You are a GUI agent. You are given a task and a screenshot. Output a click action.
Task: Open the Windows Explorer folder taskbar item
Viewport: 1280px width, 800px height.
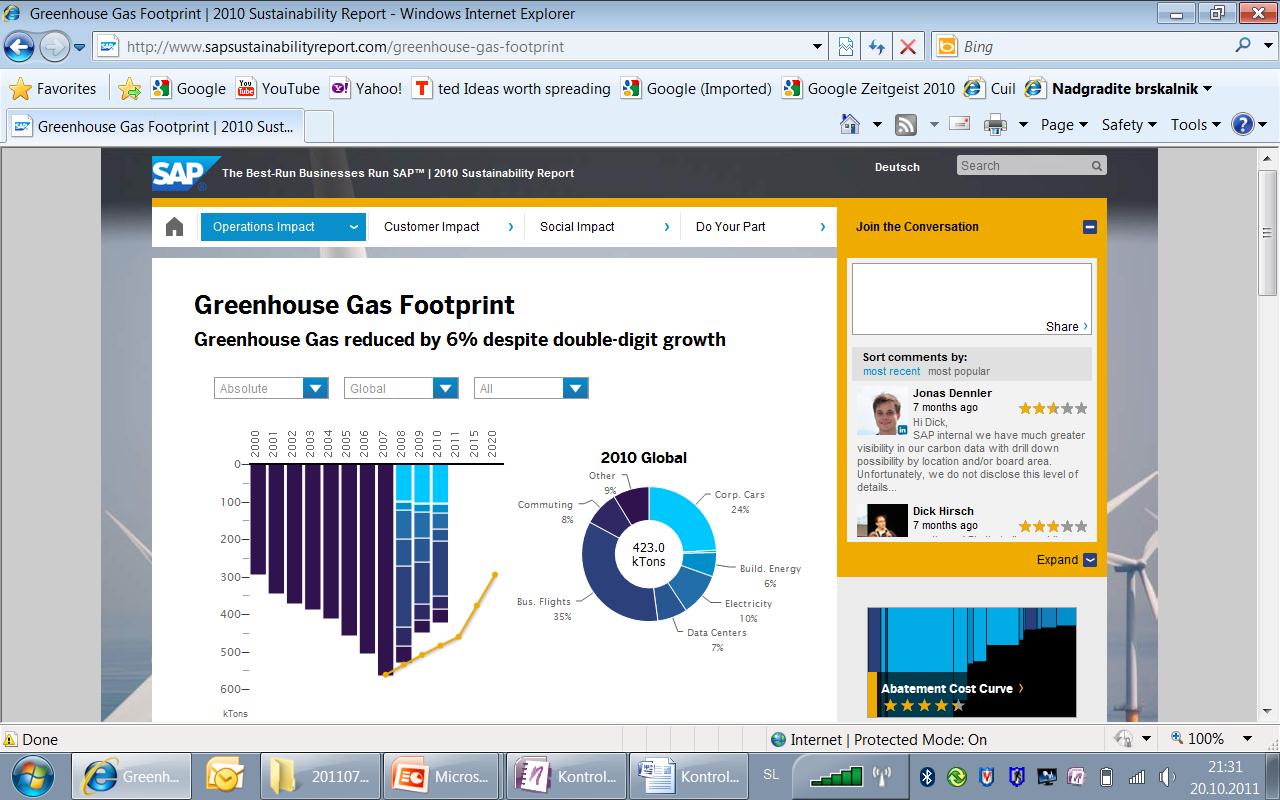pyautogui.click(x=318, y=776)
